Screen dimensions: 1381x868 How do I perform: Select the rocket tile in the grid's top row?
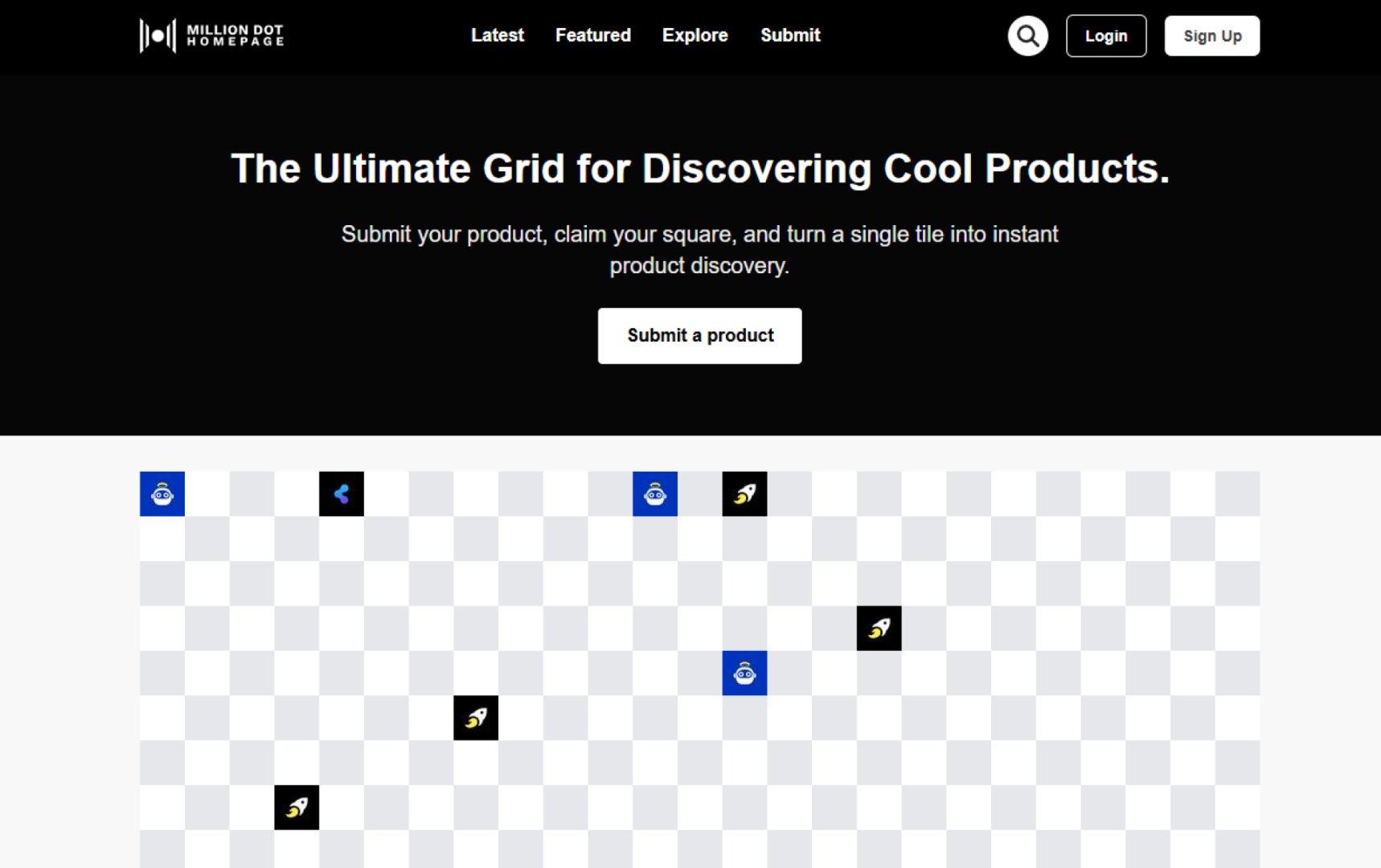coord(743,493)
